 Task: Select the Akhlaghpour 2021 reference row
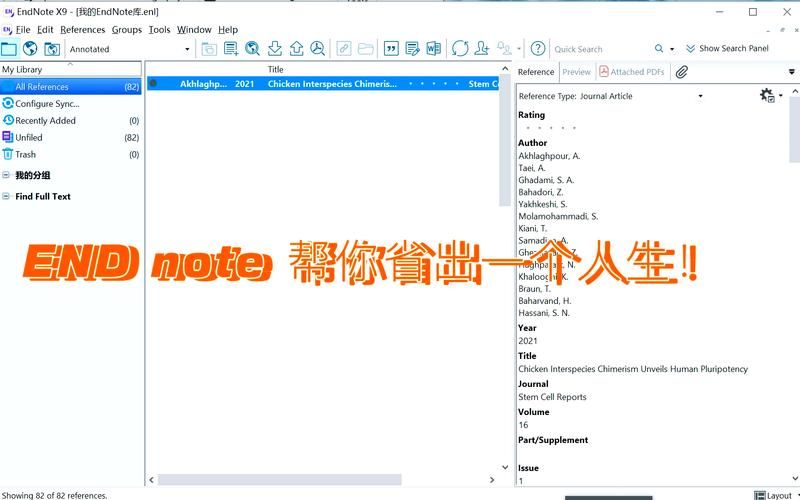pyautogui.click(x=323, y=84)
